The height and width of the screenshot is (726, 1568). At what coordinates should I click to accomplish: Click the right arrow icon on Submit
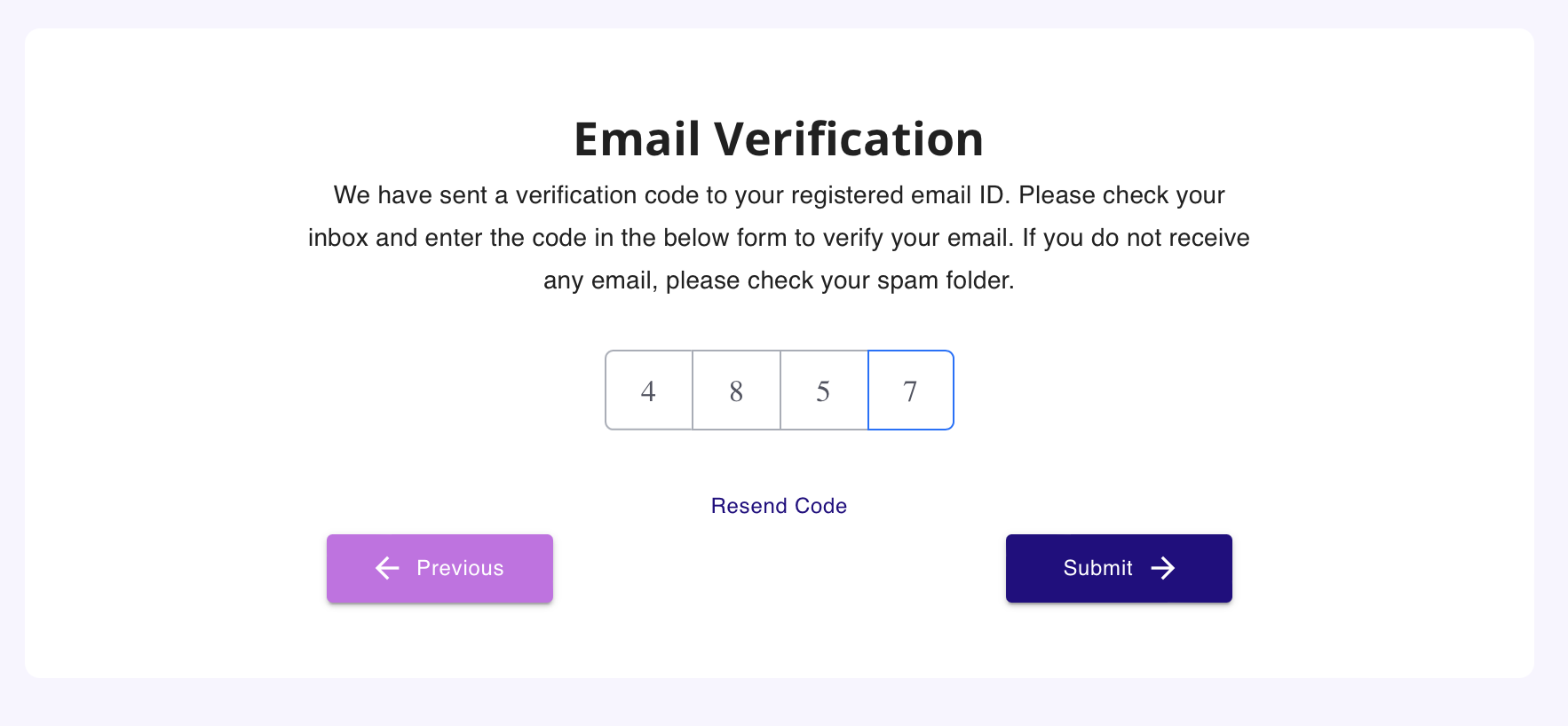pyautogui.click(x=1163, y=568)
